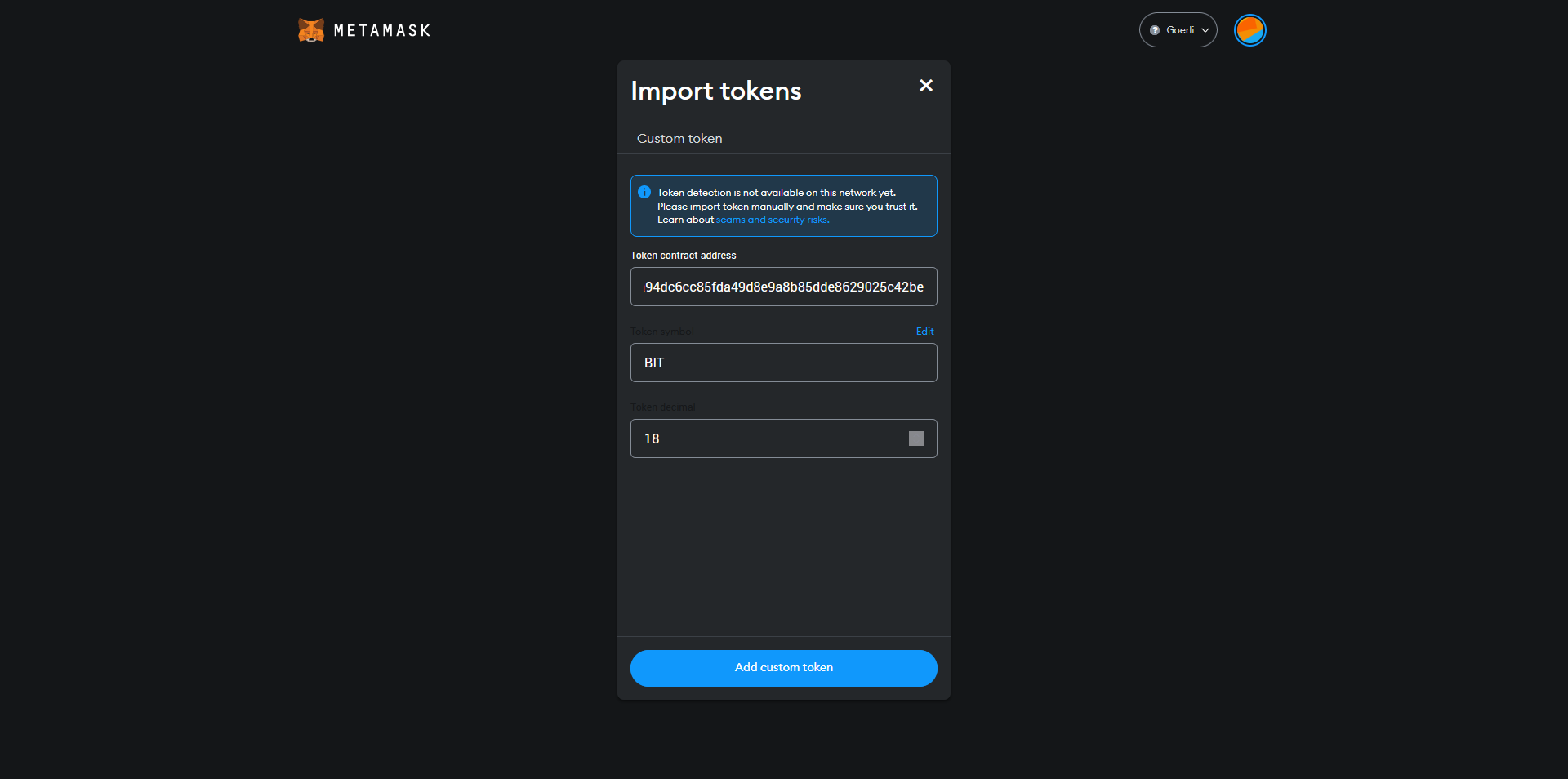The image size is (1568, 779).
Task: Open the account avatar menu
Action: pos(1249,30)
